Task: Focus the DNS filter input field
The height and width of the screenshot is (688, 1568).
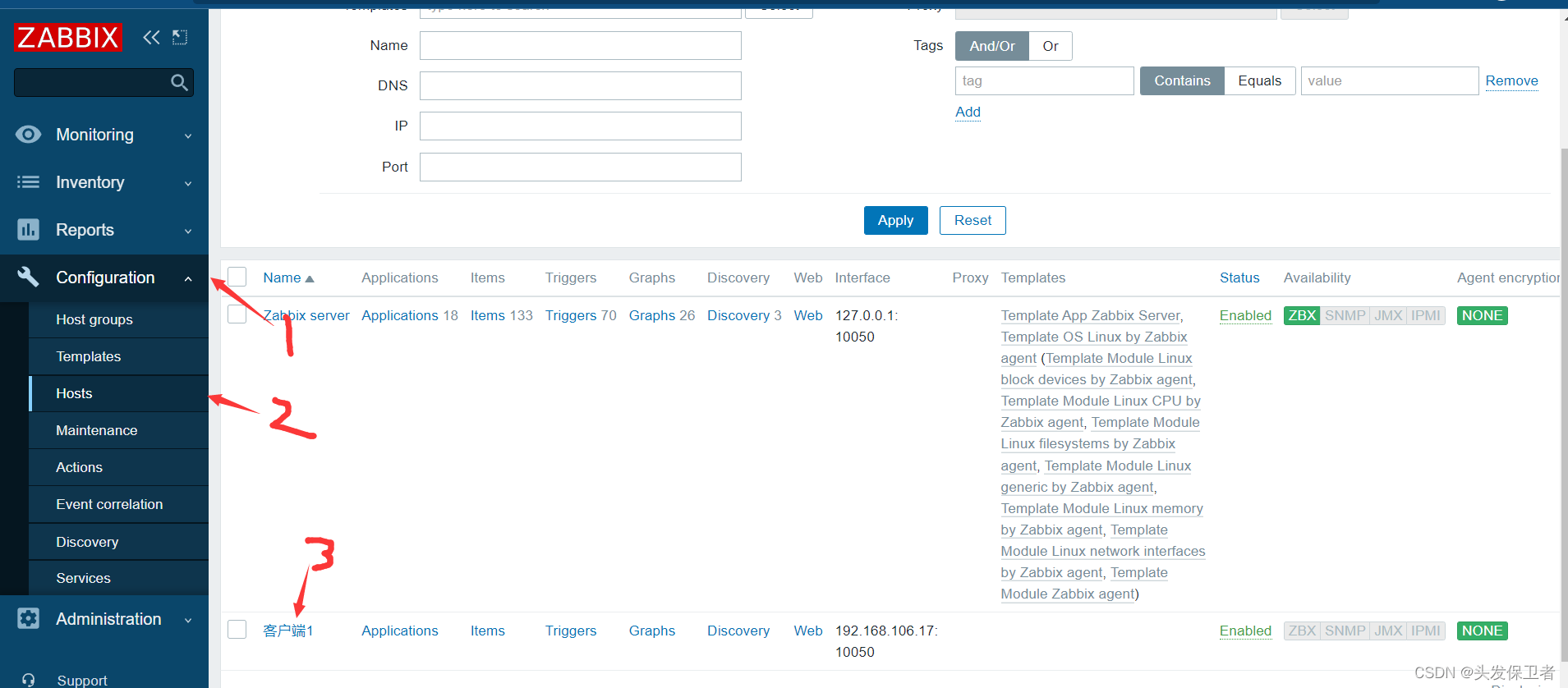Action: 581,85
